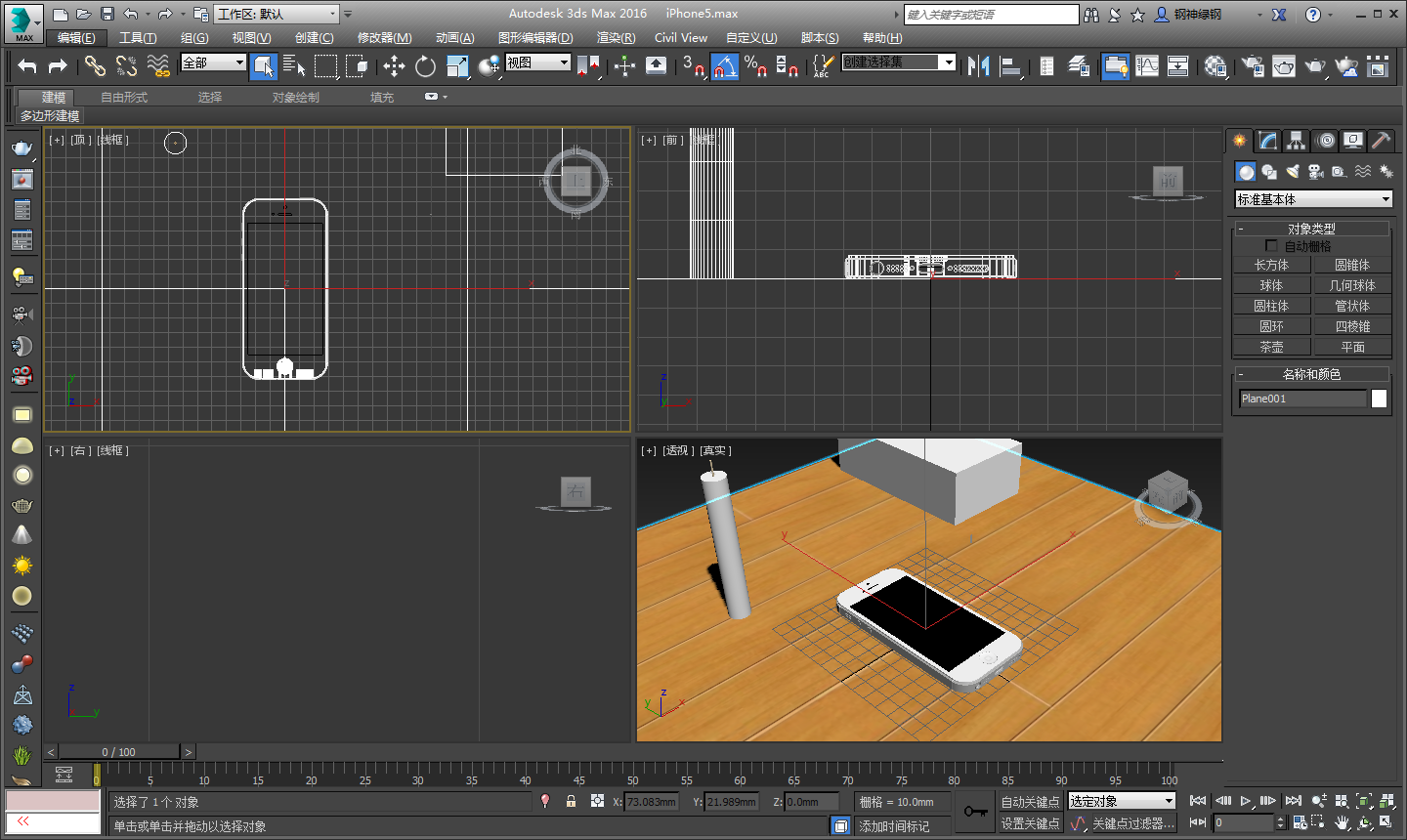
Task: Open the Curve Editor
Action: point(1147,65)
